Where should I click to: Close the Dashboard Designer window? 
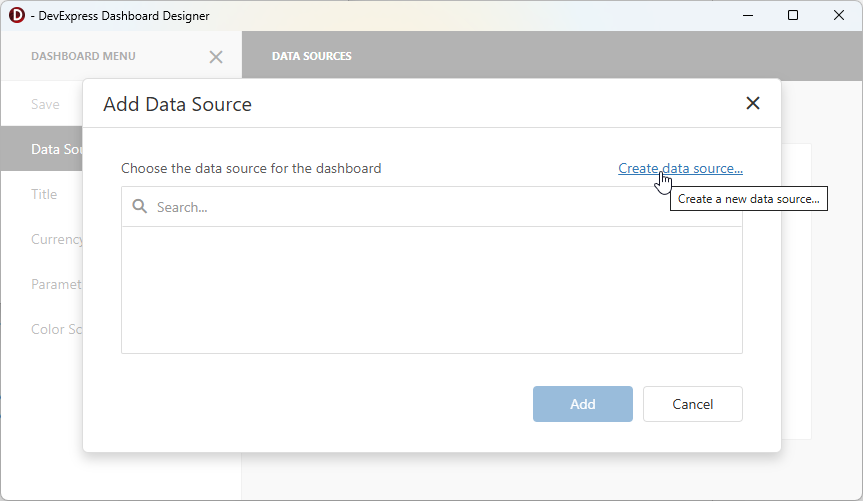point(838,15)
